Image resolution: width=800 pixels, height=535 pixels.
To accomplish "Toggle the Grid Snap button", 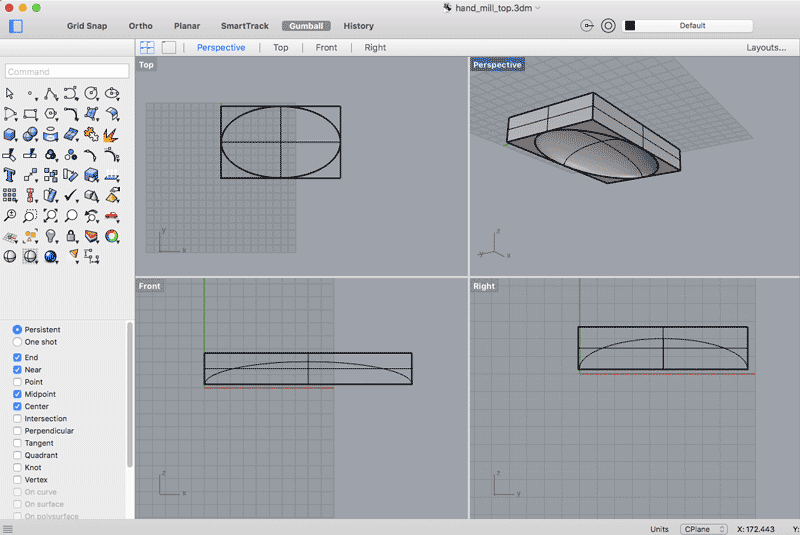I will click(87, 25).
